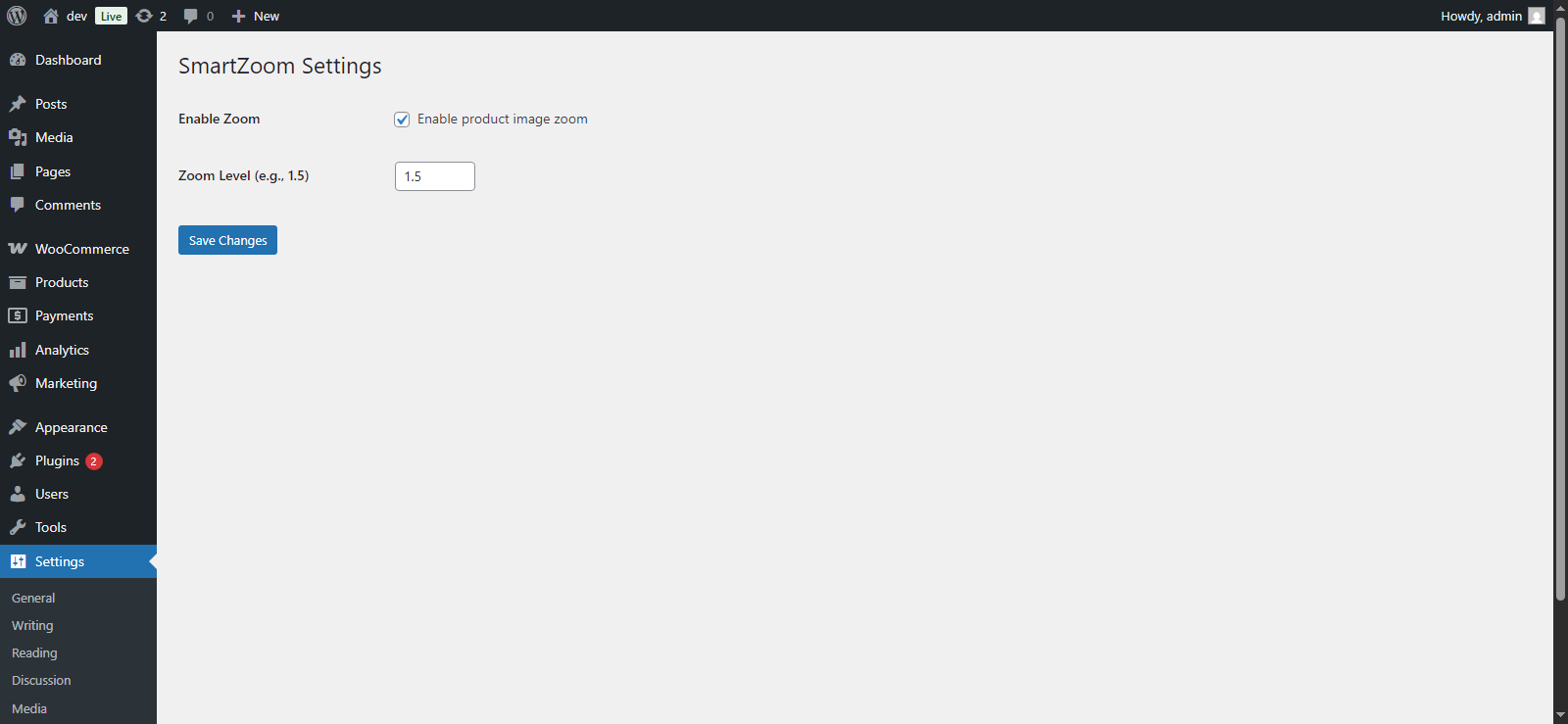Viewport: 1568px width, 724px height.
Task: Click the Posts pushpin icon
Action: [x=18, y=104]
